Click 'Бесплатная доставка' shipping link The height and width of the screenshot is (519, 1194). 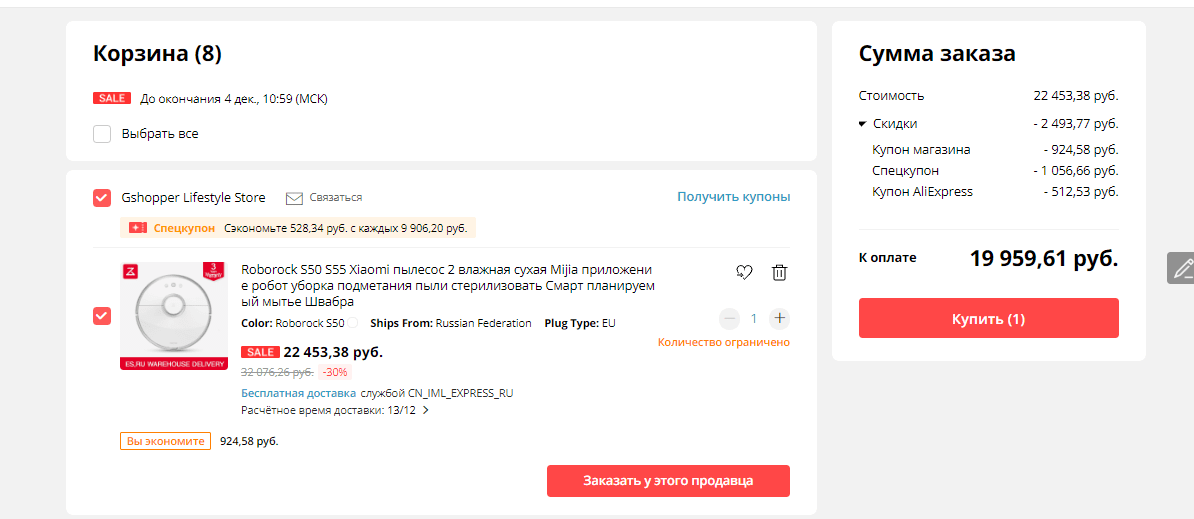point(298,393)
